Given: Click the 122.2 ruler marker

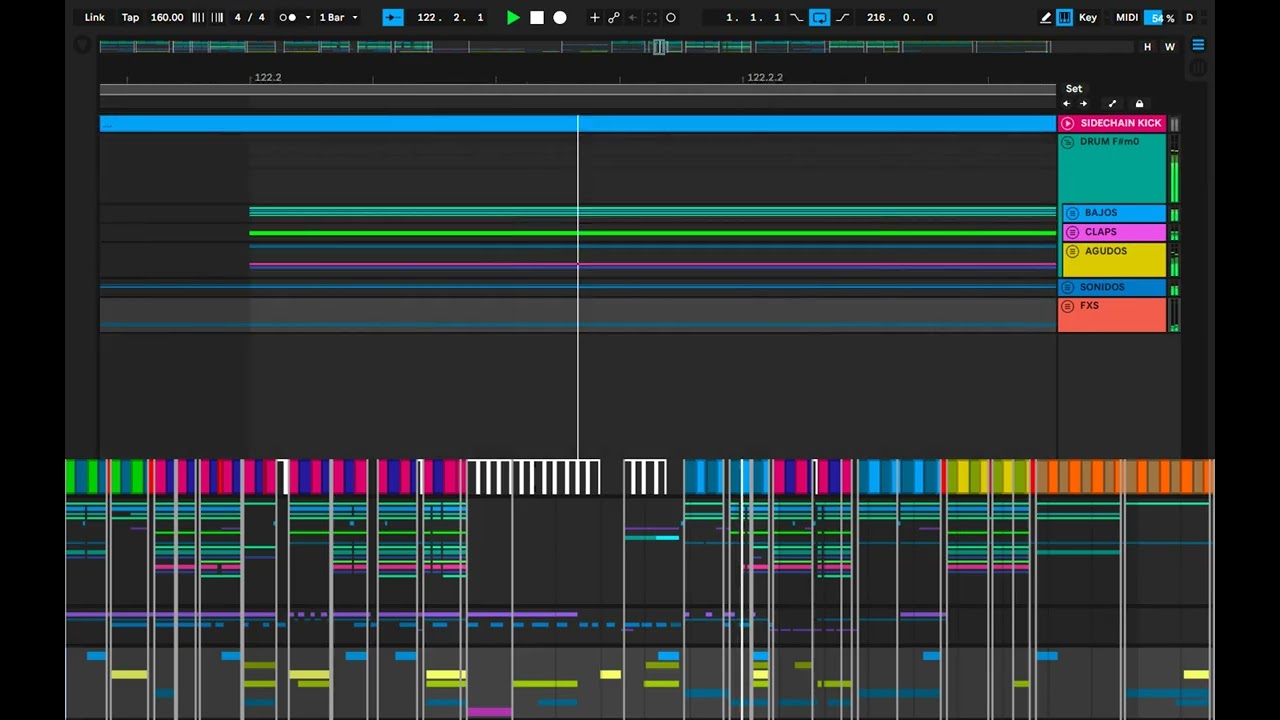Looking at the screenshot, I should click(268, 77).
